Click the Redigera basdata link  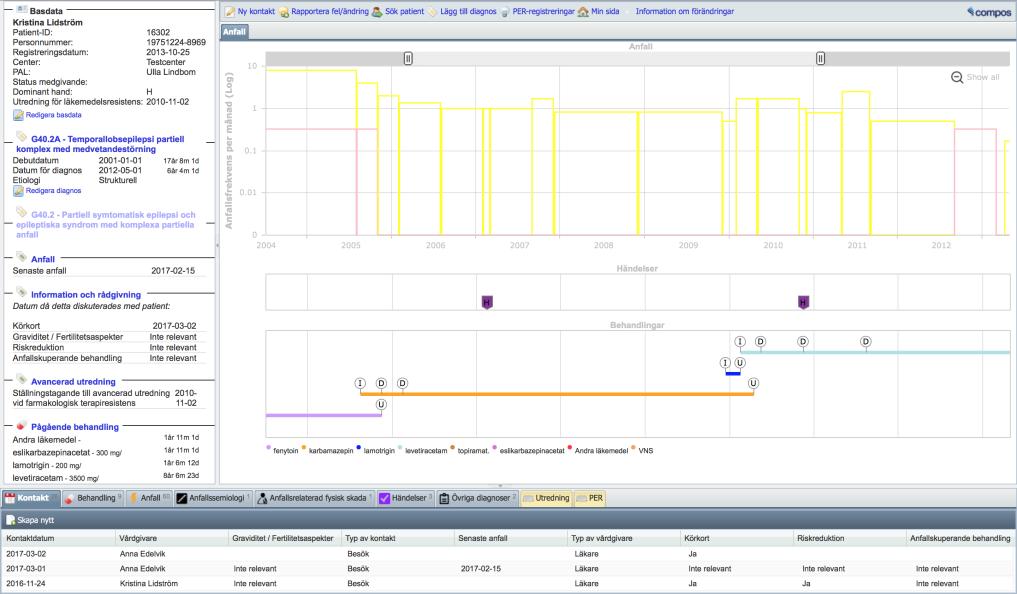click(54, 115)
